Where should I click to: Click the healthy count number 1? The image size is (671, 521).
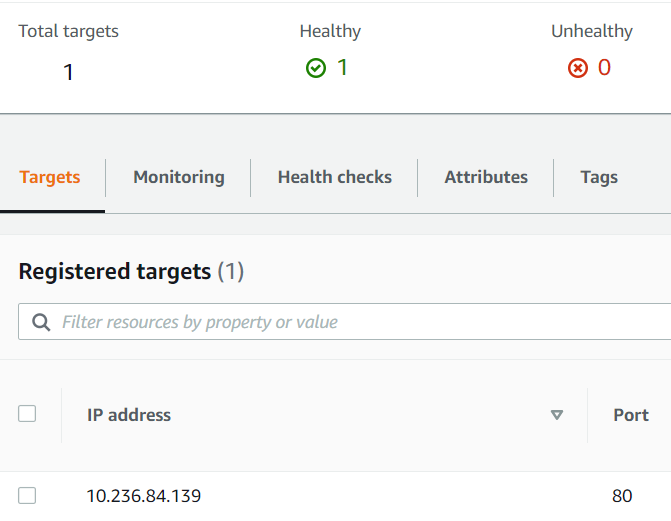click(x=342, y=67)
